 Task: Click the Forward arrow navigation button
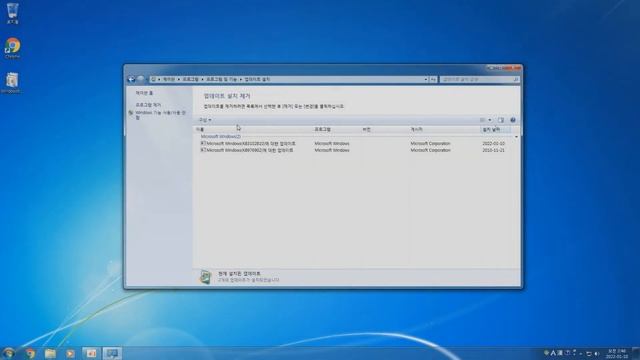pyautogui.click(x=141, y=79)
